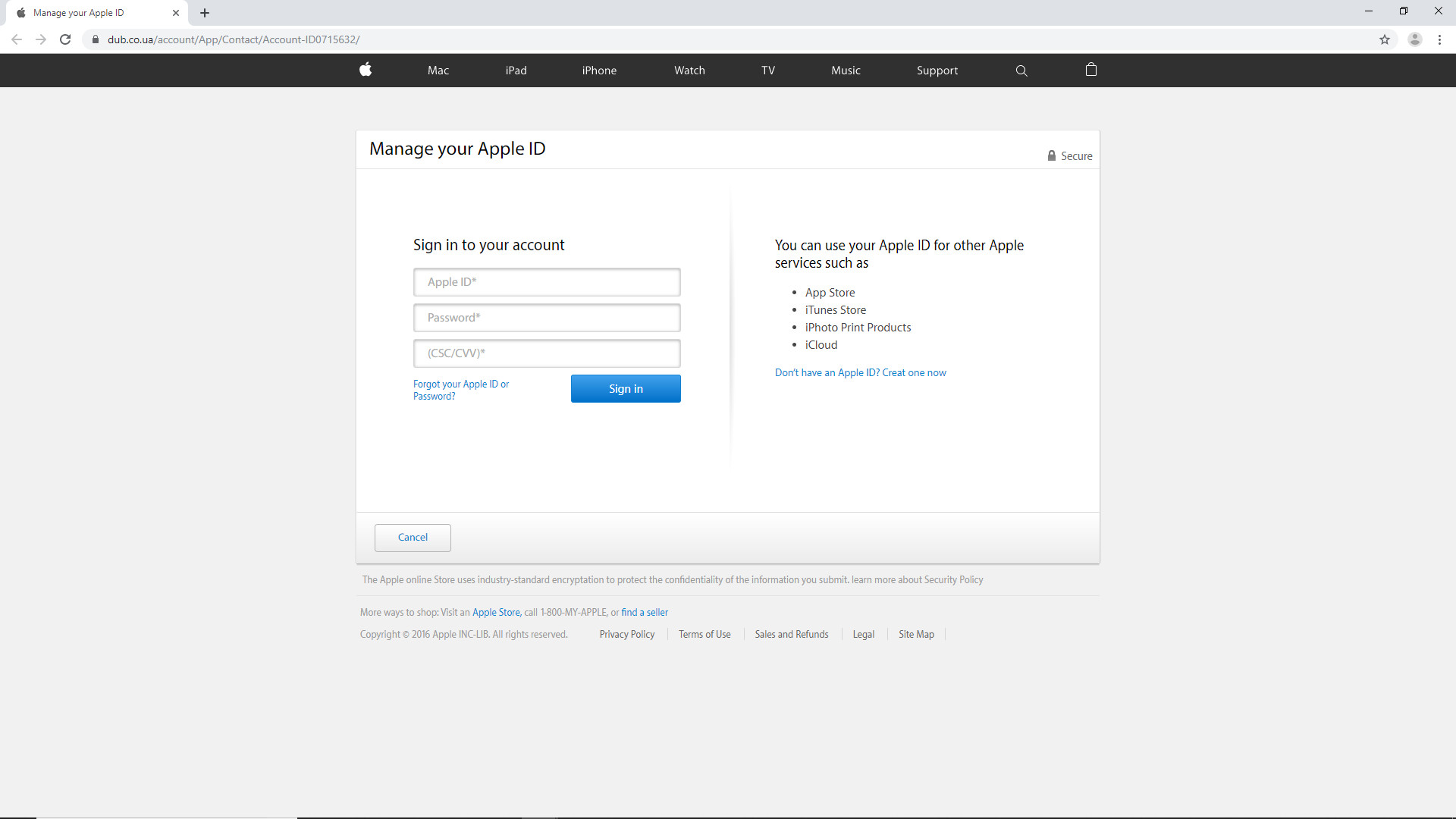
Task: Open the iPad menu item
Action: pyautogui.click(x=516, y=71)
